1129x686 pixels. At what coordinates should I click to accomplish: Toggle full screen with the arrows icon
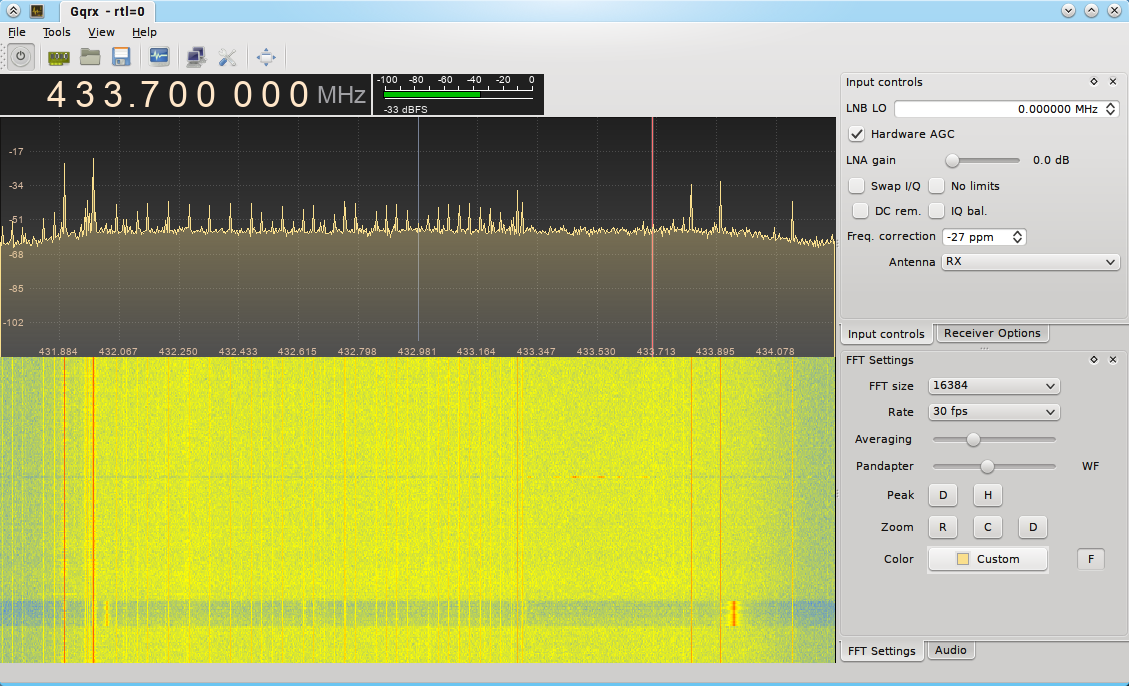(265, 57)
